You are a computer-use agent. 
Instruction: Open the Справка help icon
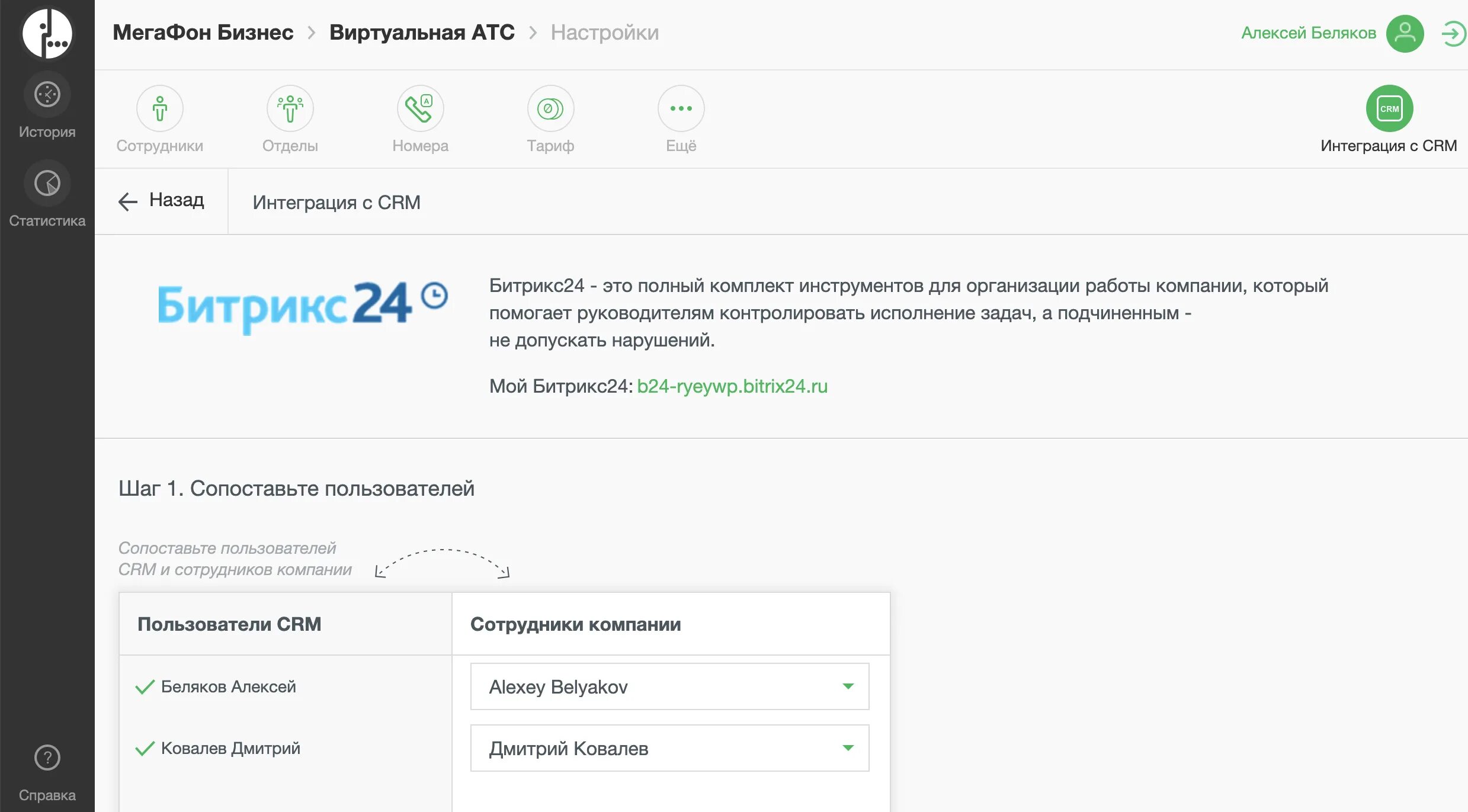(x=47, y=758)
